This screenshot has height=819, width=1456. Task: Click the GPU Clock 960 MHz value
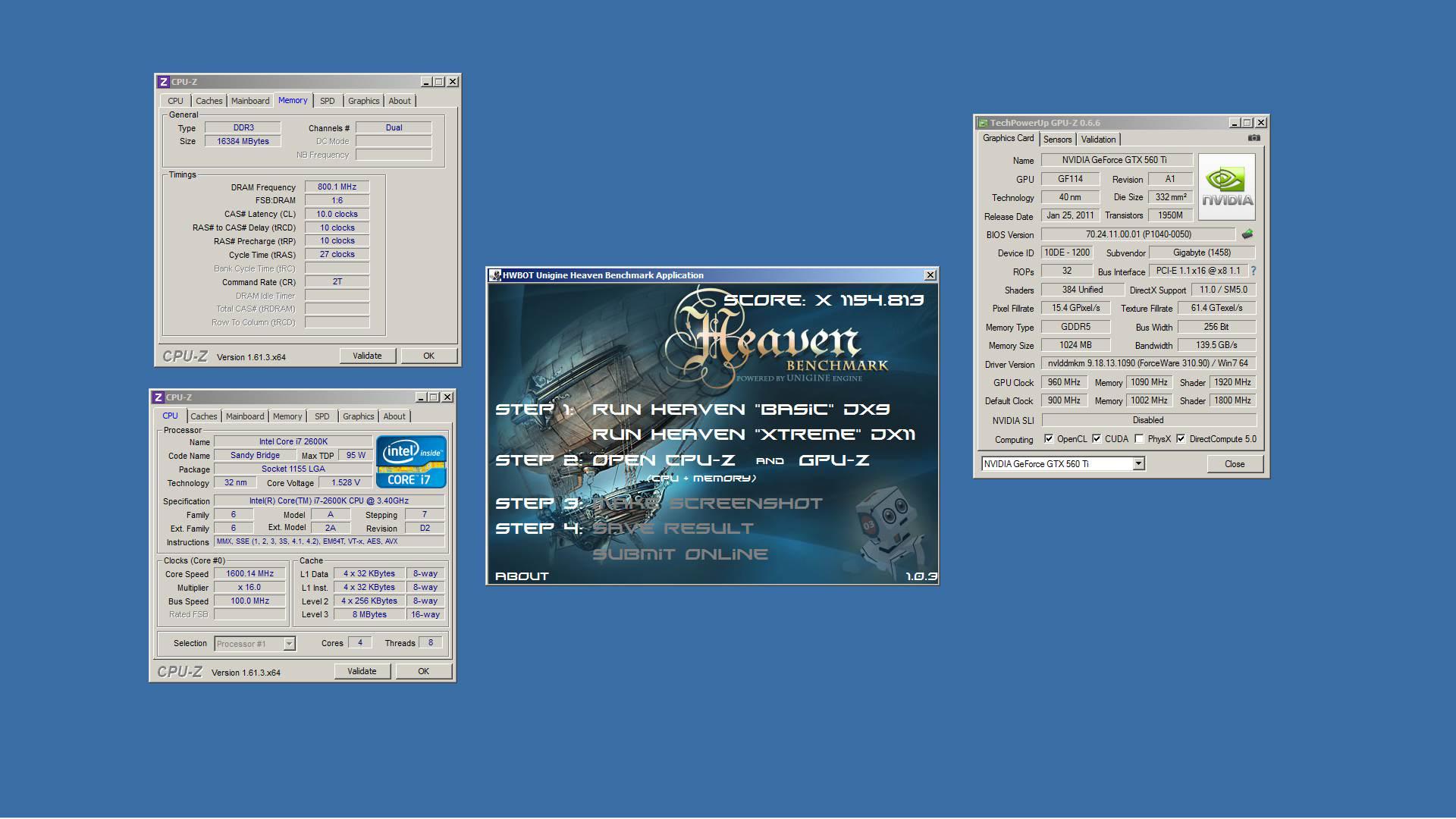[1065, 382]
